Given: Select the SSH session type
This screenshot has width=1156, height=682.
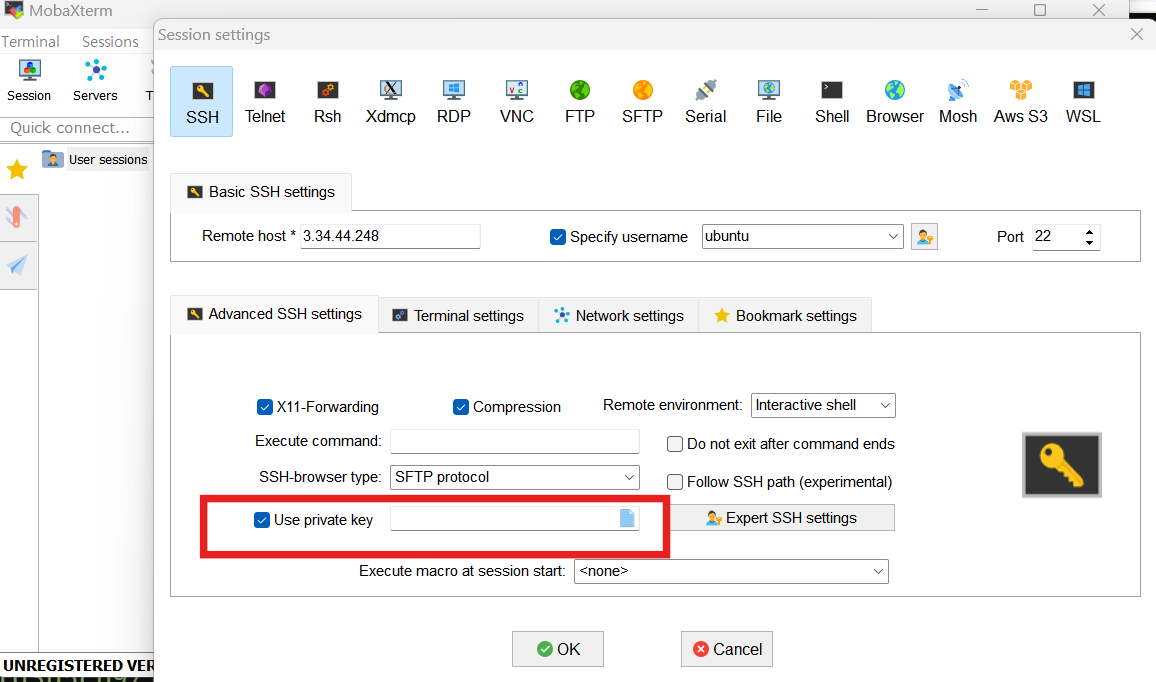Looking at the screenshot, I should tap(201, 102).
